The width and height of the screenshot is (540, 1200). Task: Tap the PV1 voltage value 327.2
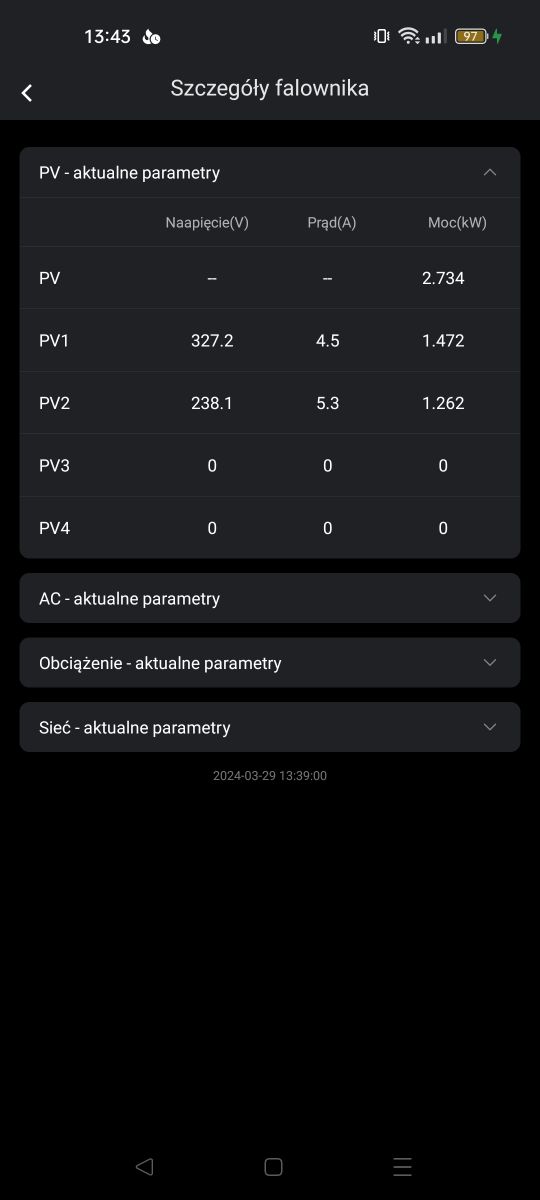[212, 341]
